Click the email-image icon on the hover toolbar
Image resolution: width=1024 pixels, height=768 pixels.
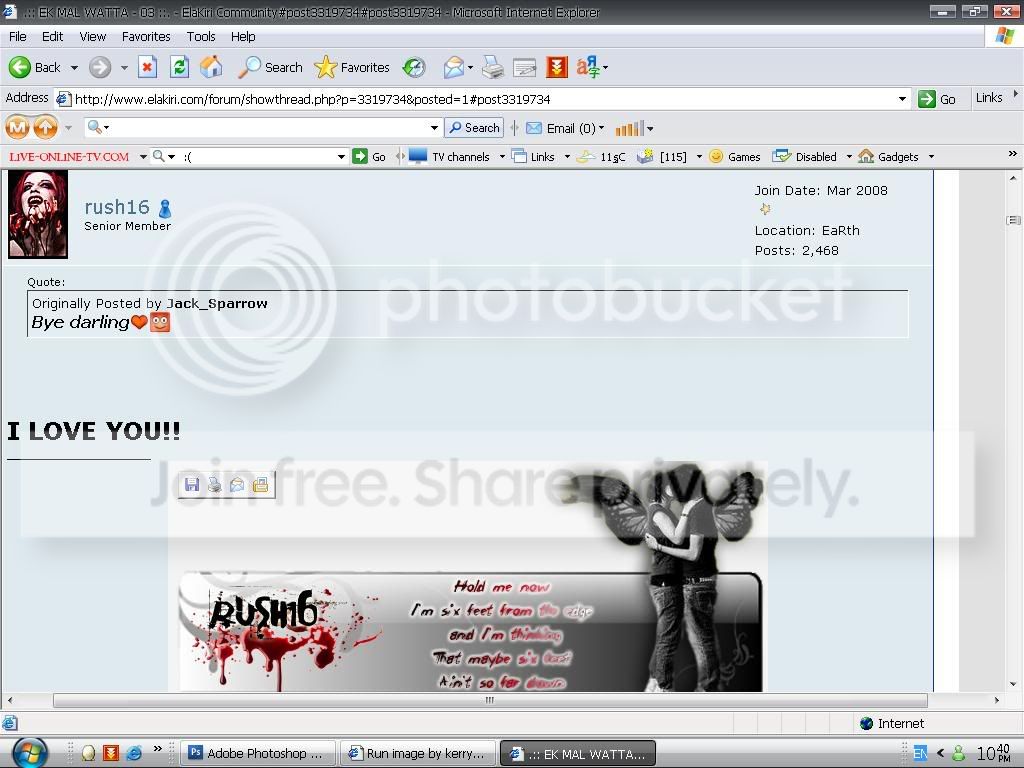(x=237, y=485)
